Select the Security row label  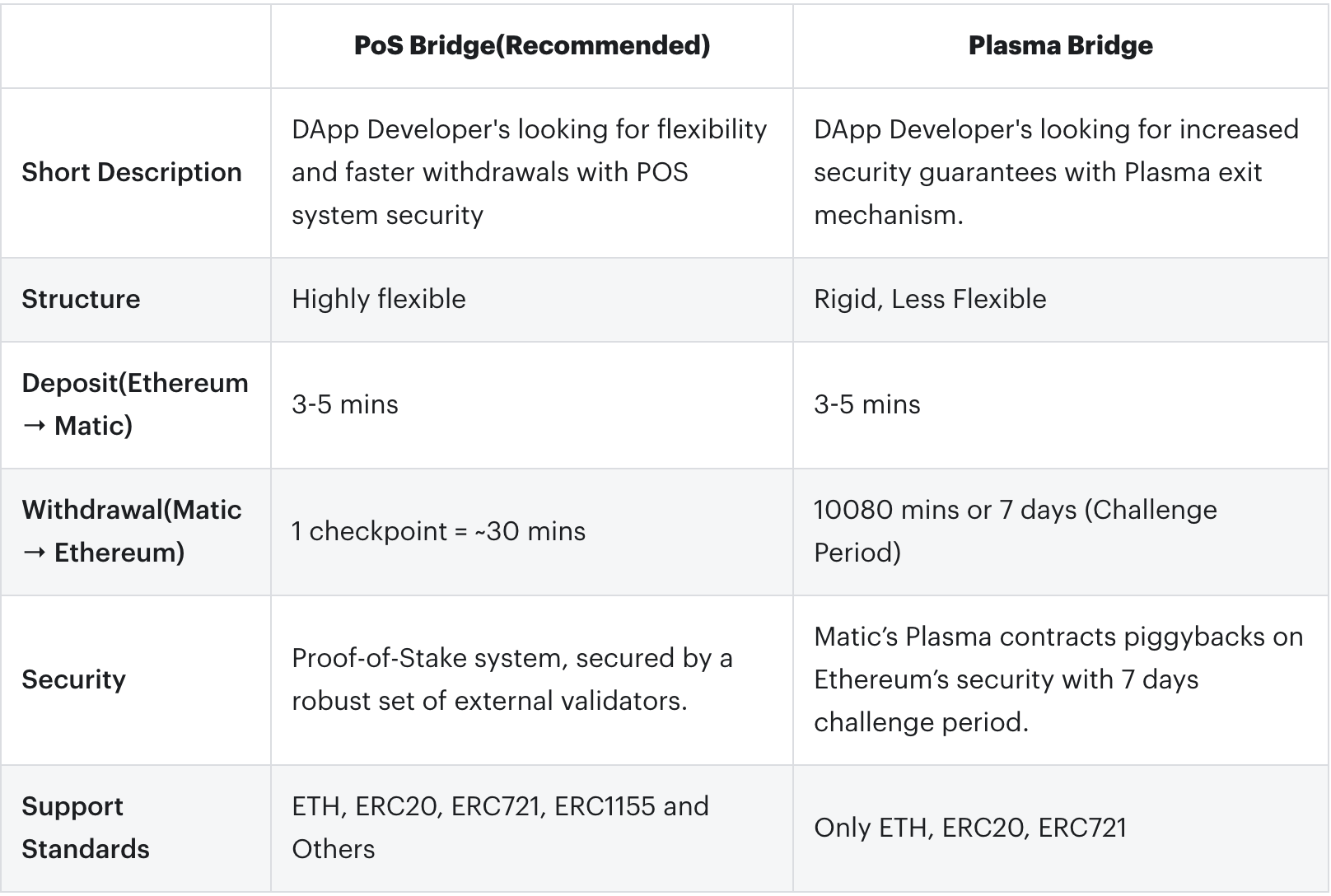tap(74, 679)
